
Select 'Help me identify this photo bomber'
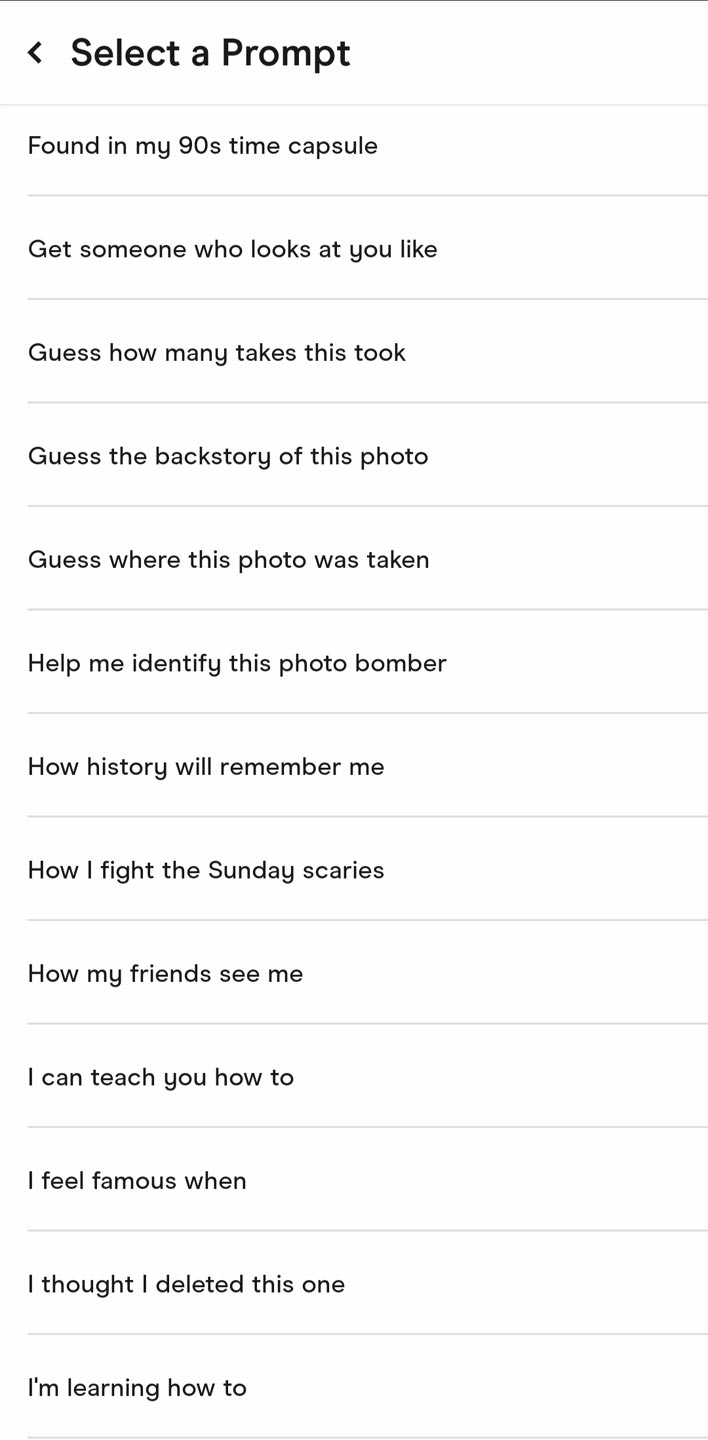354,663
